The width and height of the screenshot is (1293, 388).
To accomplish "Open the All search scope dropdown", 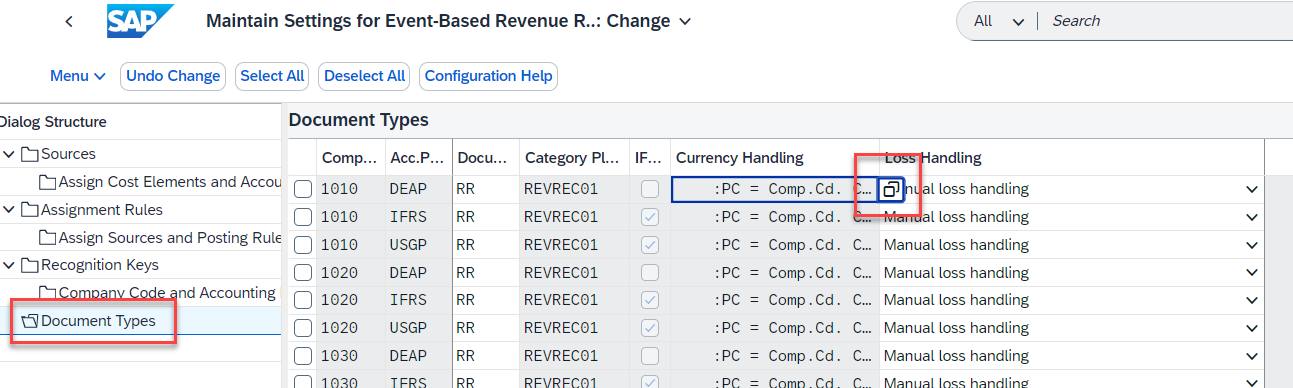I will tap(1000, 21).
